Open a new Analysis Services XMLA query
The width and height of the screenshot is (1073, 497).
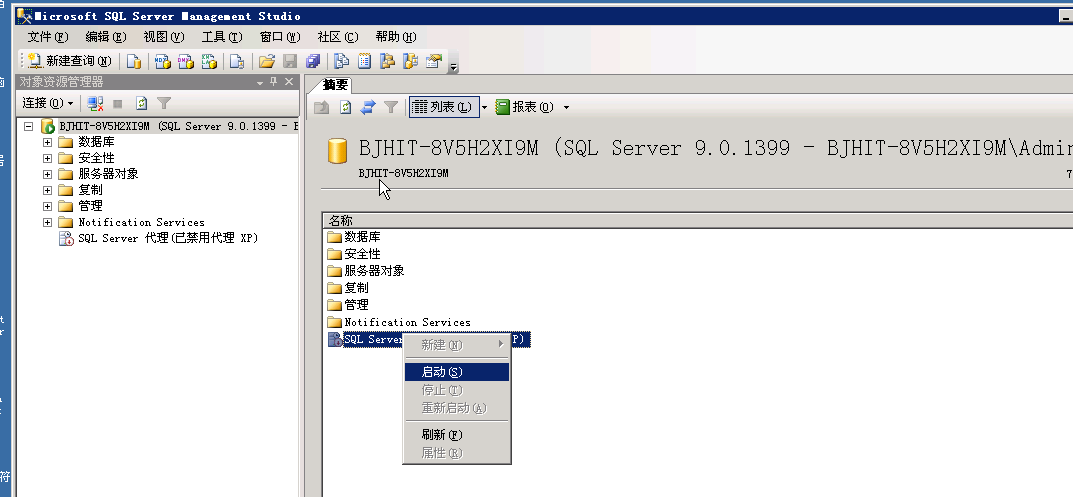coord(209,62)
